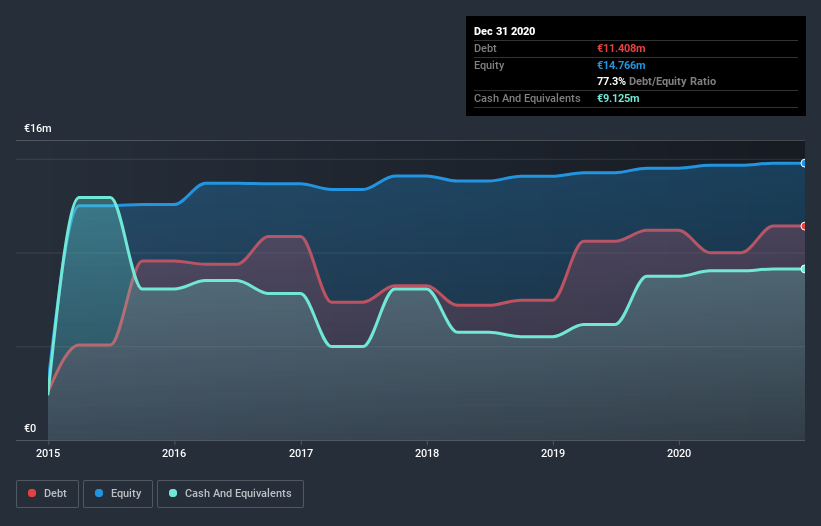Click the €9.125m cash value
821x526 pixels.
(x=618, y=98)
